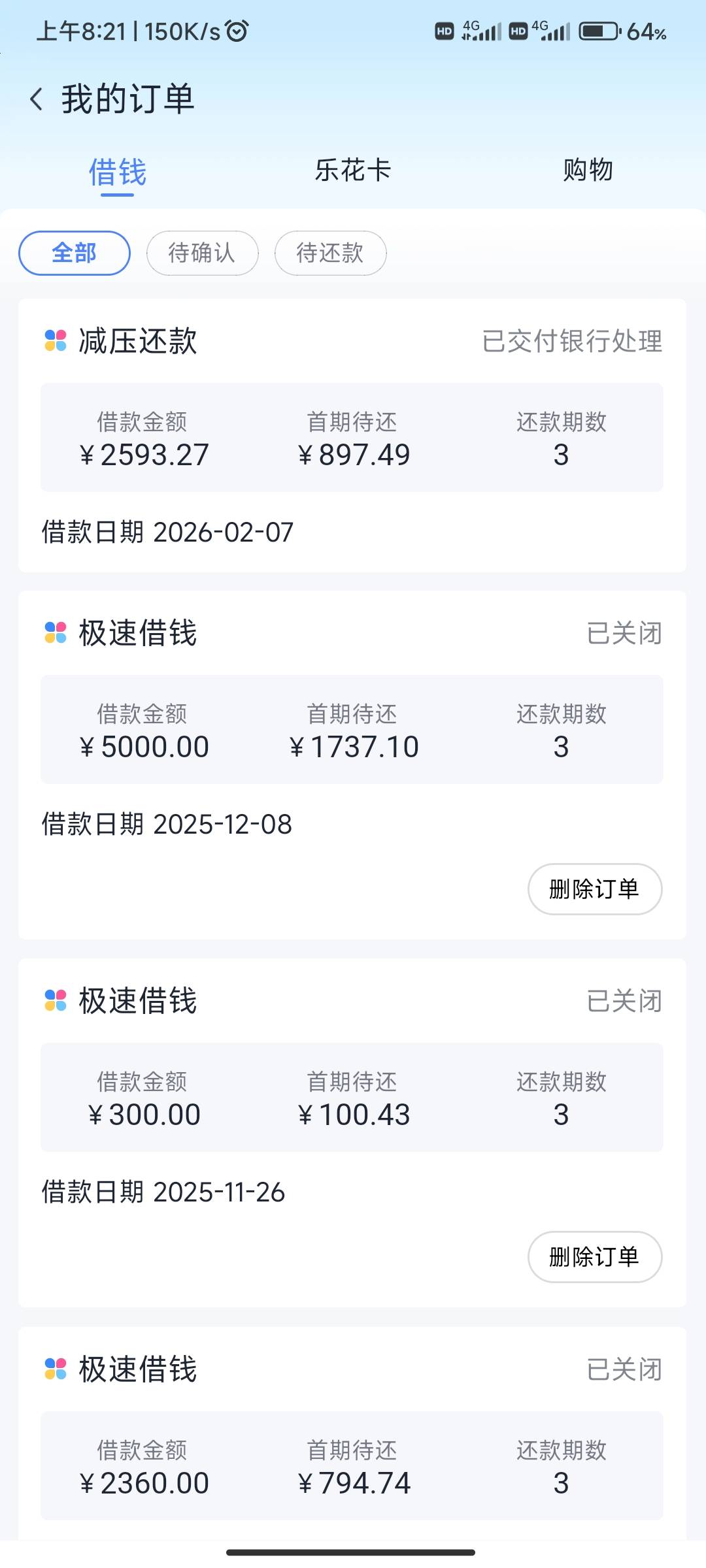Screen dimensions: 706x1568
Task: Select the 借钱 tab
Action: coord(118,172)
